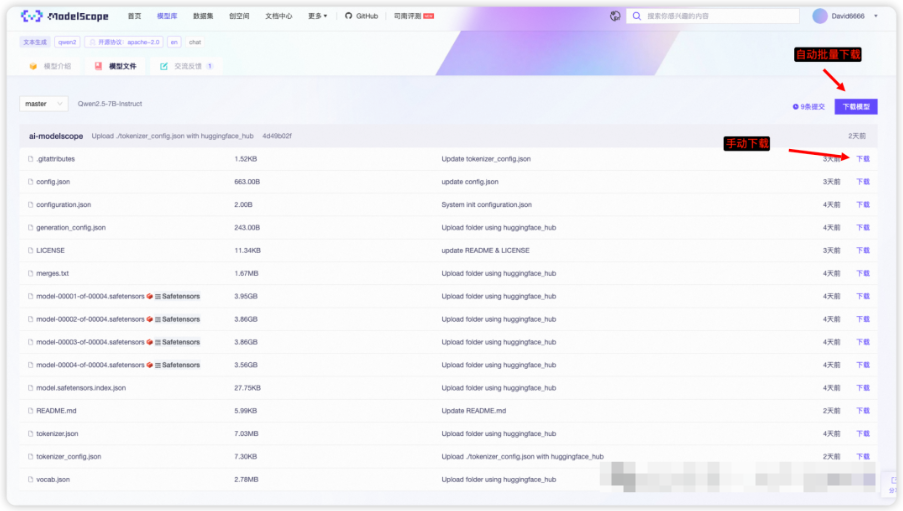
Task: Click 'update README & LICENSE' commit message
Action: [x=485, y=251]
